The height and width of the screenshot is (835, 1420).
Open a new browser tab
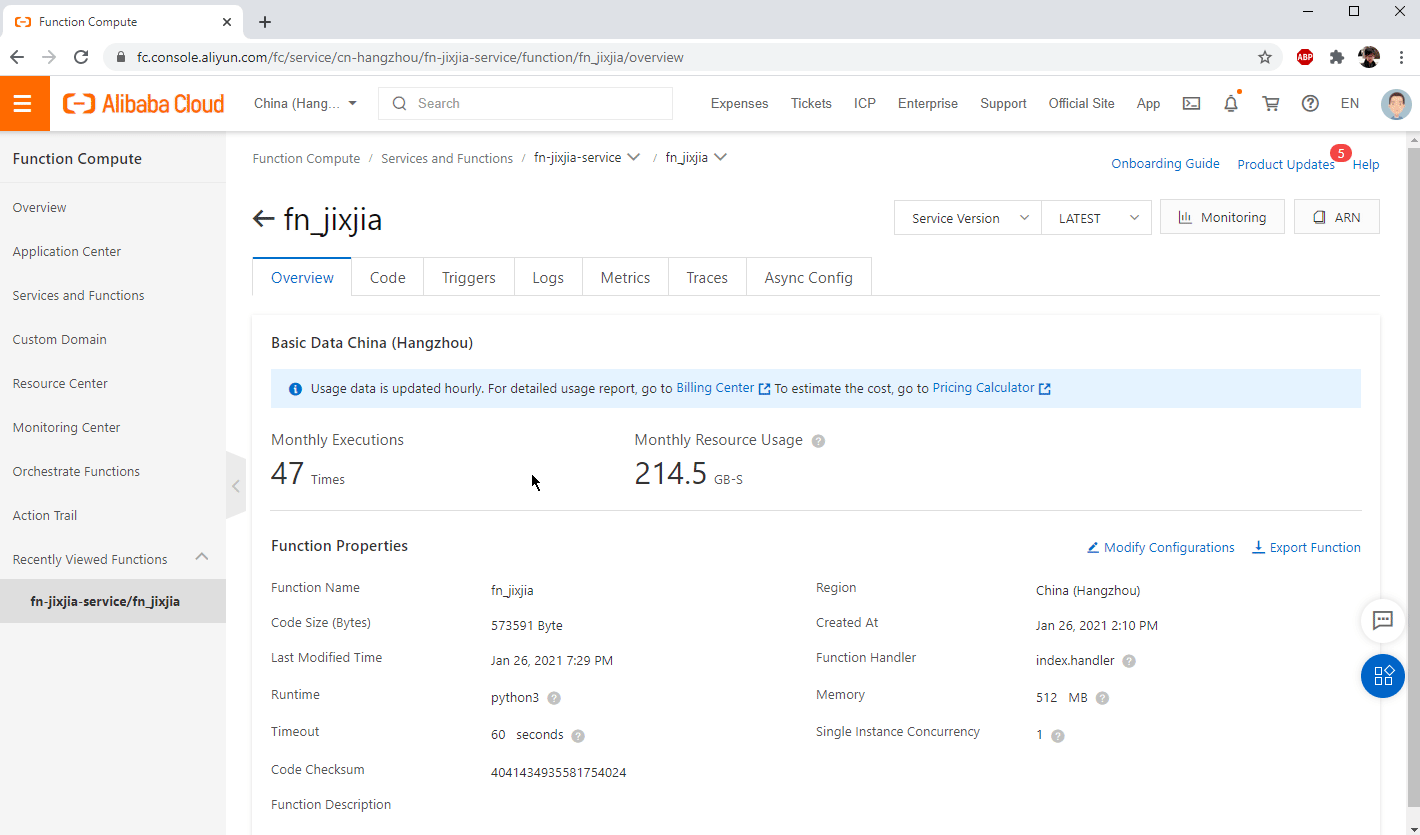[265, 22]
